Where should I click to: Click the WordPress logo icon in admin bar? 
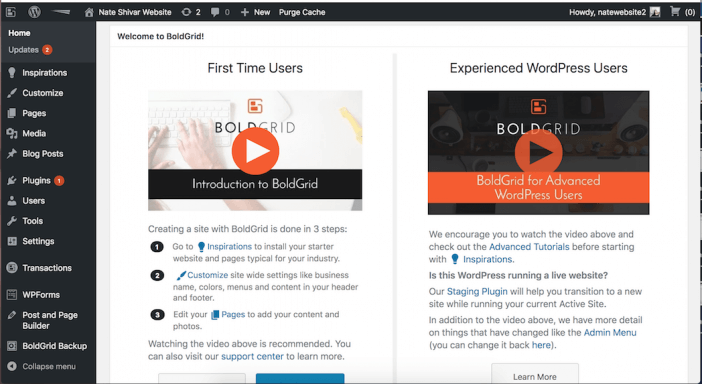coord(34,12)
